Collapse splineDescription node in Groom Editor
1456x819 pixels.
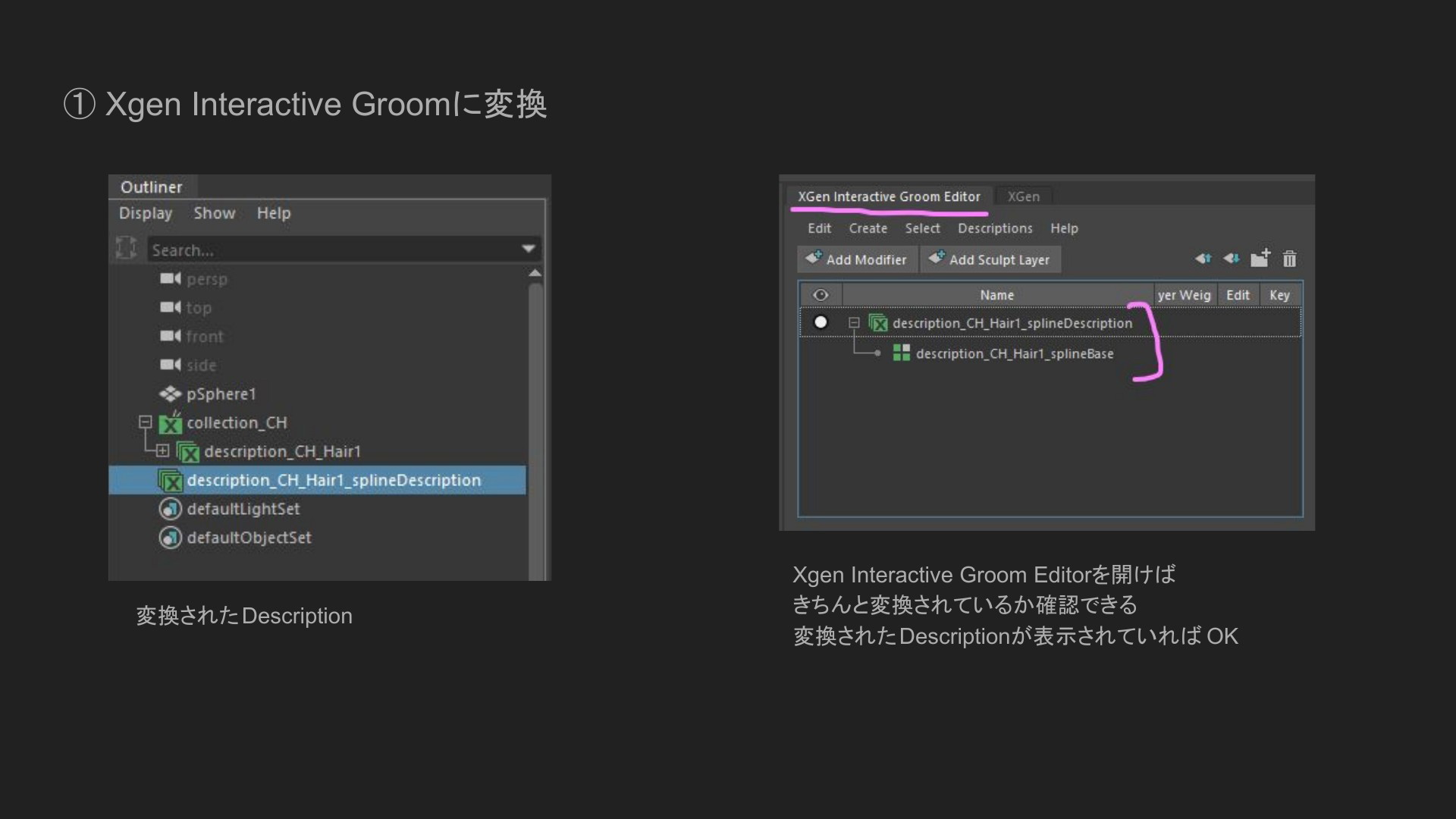click(x=854, y=322)
